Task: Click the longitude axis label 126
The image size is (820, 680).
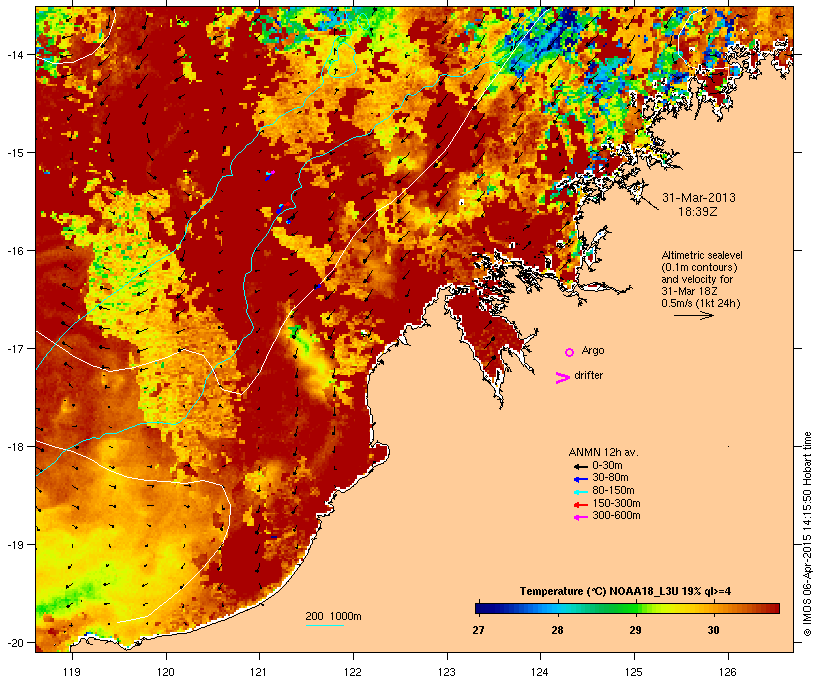Action: 728,672
